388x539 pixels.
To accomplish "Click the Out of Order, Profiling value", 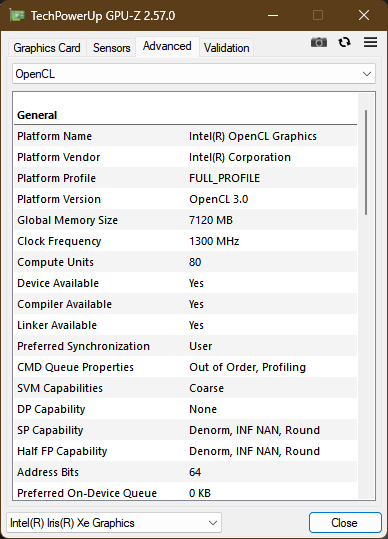I will coord(247,367).
